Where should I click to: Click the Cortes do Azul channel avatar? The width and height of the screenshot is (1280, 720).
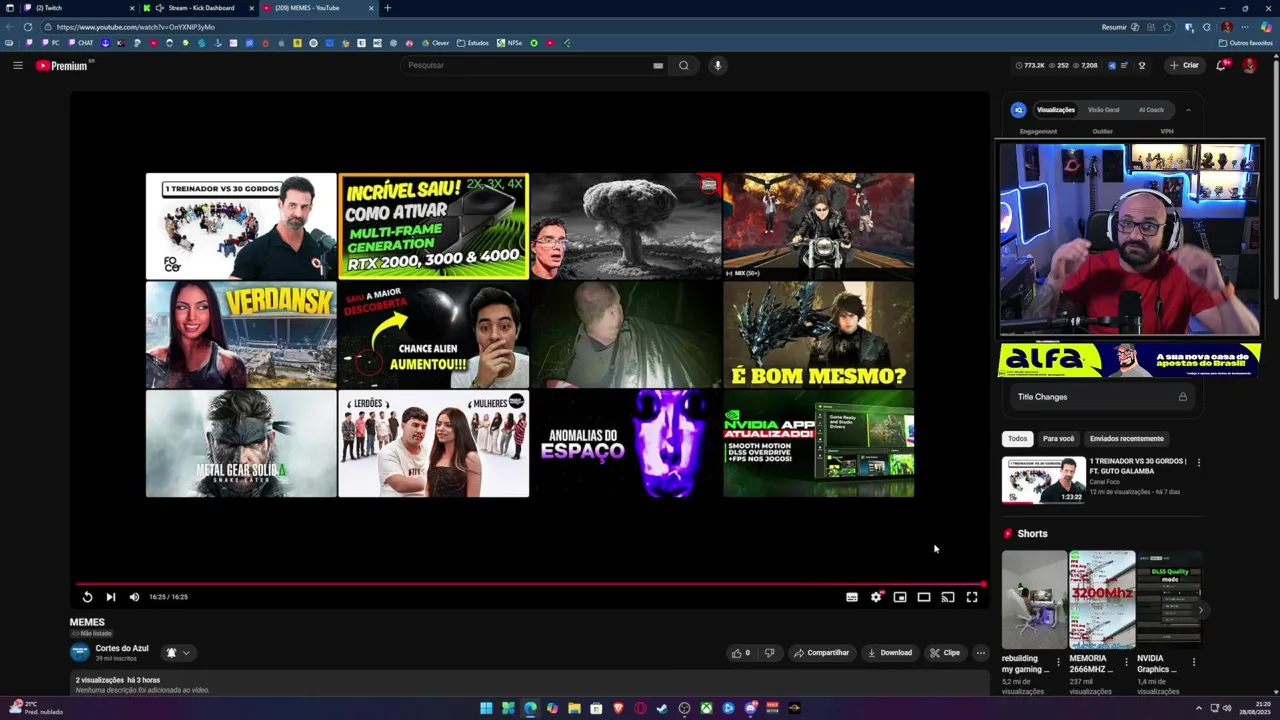[x=79, y=652]
